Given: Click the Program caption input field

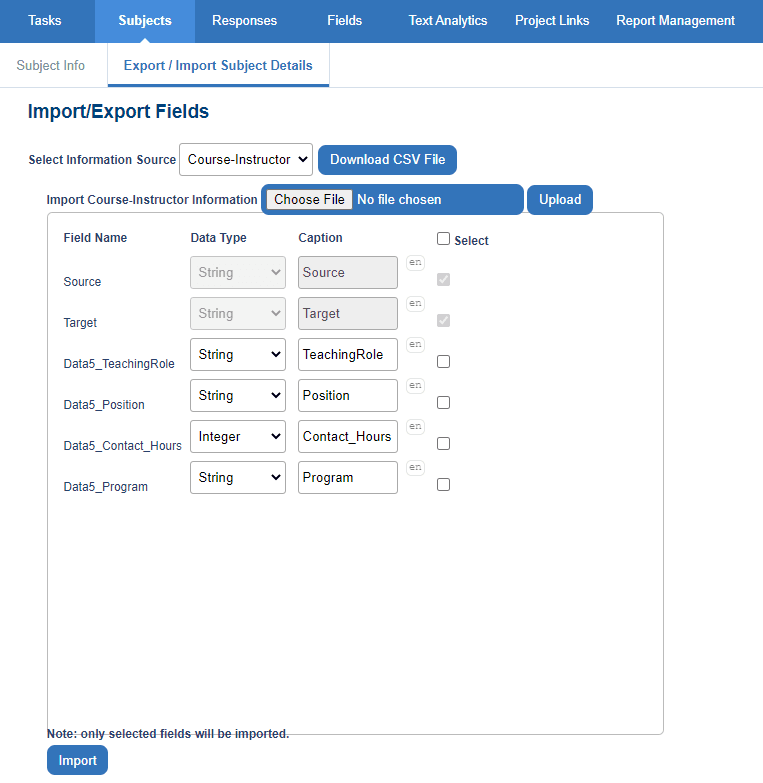Looking at the screenshot, I should click(348, 477).
